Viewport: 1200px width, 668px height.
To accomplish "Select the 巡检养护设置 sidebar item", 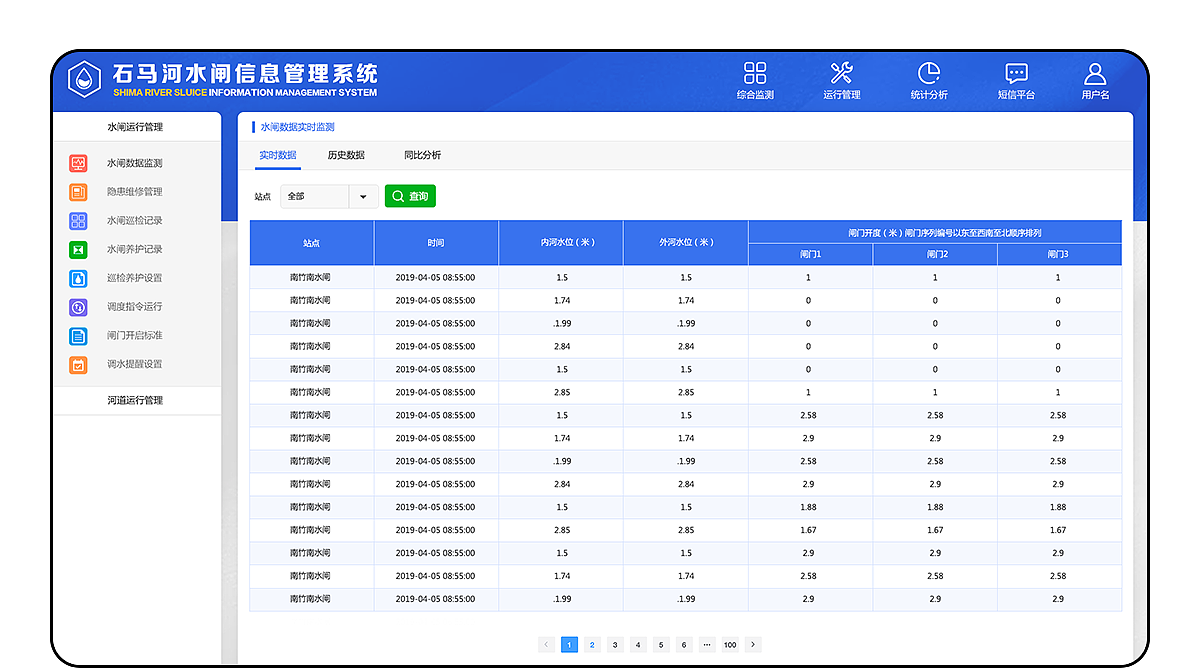I will (78, 278).
